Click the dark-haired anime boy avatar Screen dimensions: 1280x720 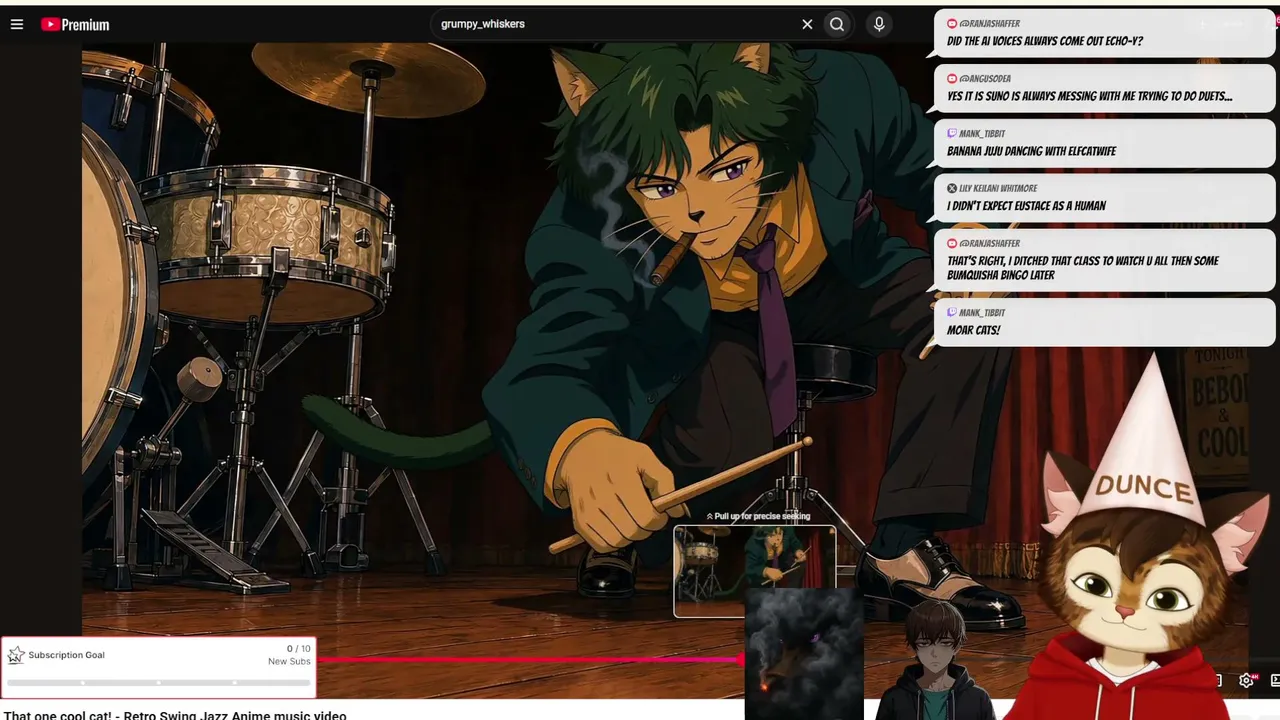pos(934,660)
